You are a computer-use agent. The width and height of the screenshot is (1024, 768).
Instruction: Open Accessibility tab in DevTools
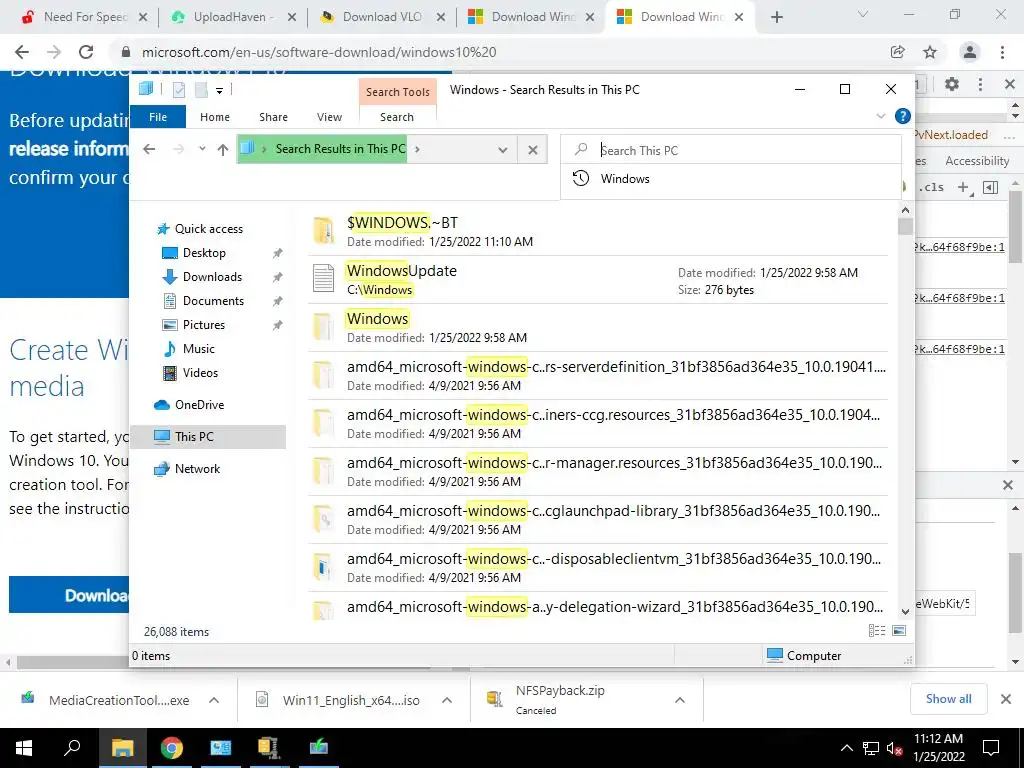pyautogui.click(x=976, y=161)
